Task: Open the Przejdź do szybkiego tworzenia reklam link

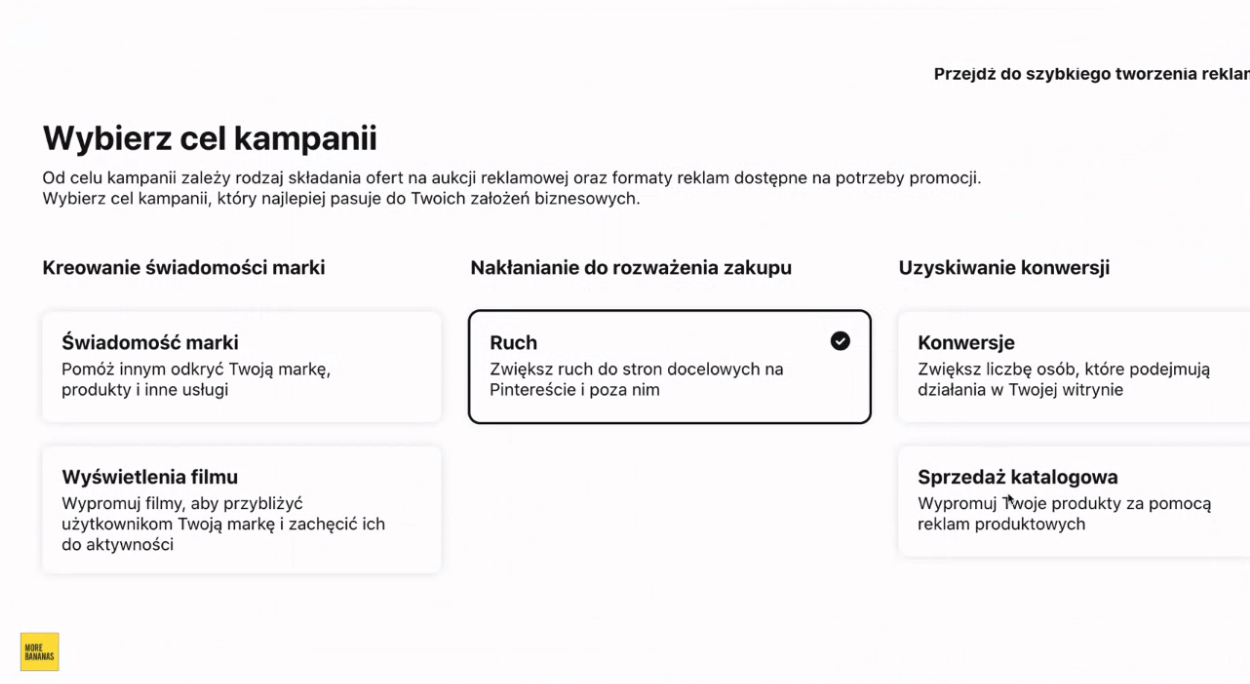Action: point(1091,74)
